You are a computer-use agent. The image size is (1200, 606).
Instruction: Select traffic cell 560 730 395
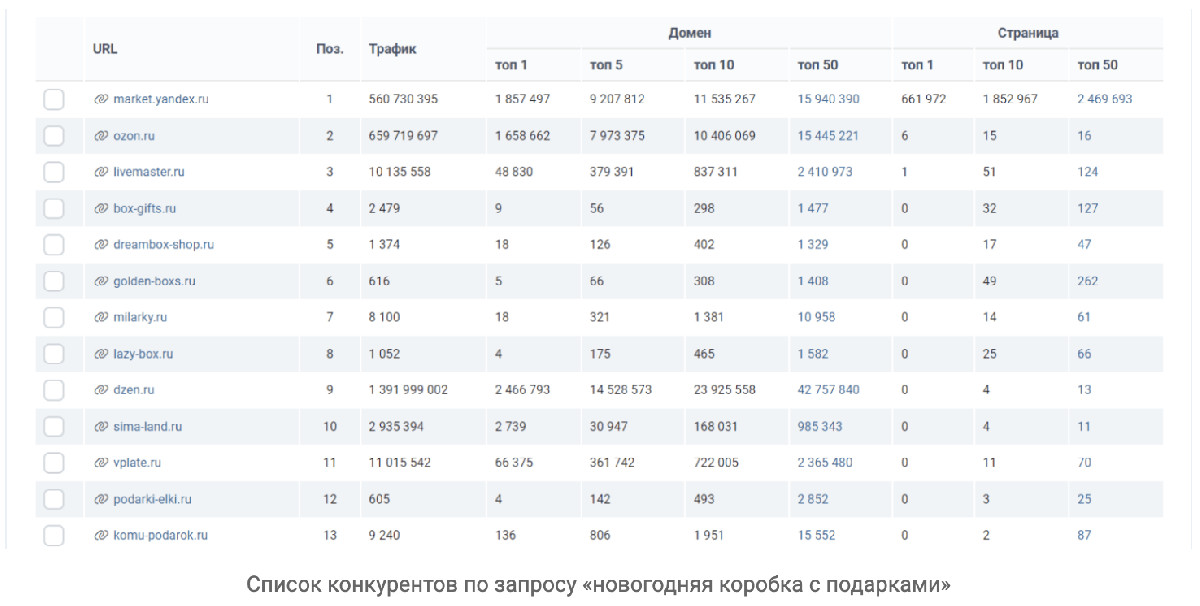[x=403, y=100]
